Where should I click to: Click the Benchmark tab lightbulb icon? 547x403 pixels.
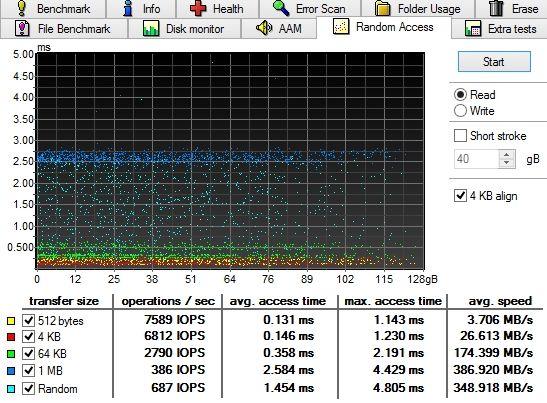point(21,8)
